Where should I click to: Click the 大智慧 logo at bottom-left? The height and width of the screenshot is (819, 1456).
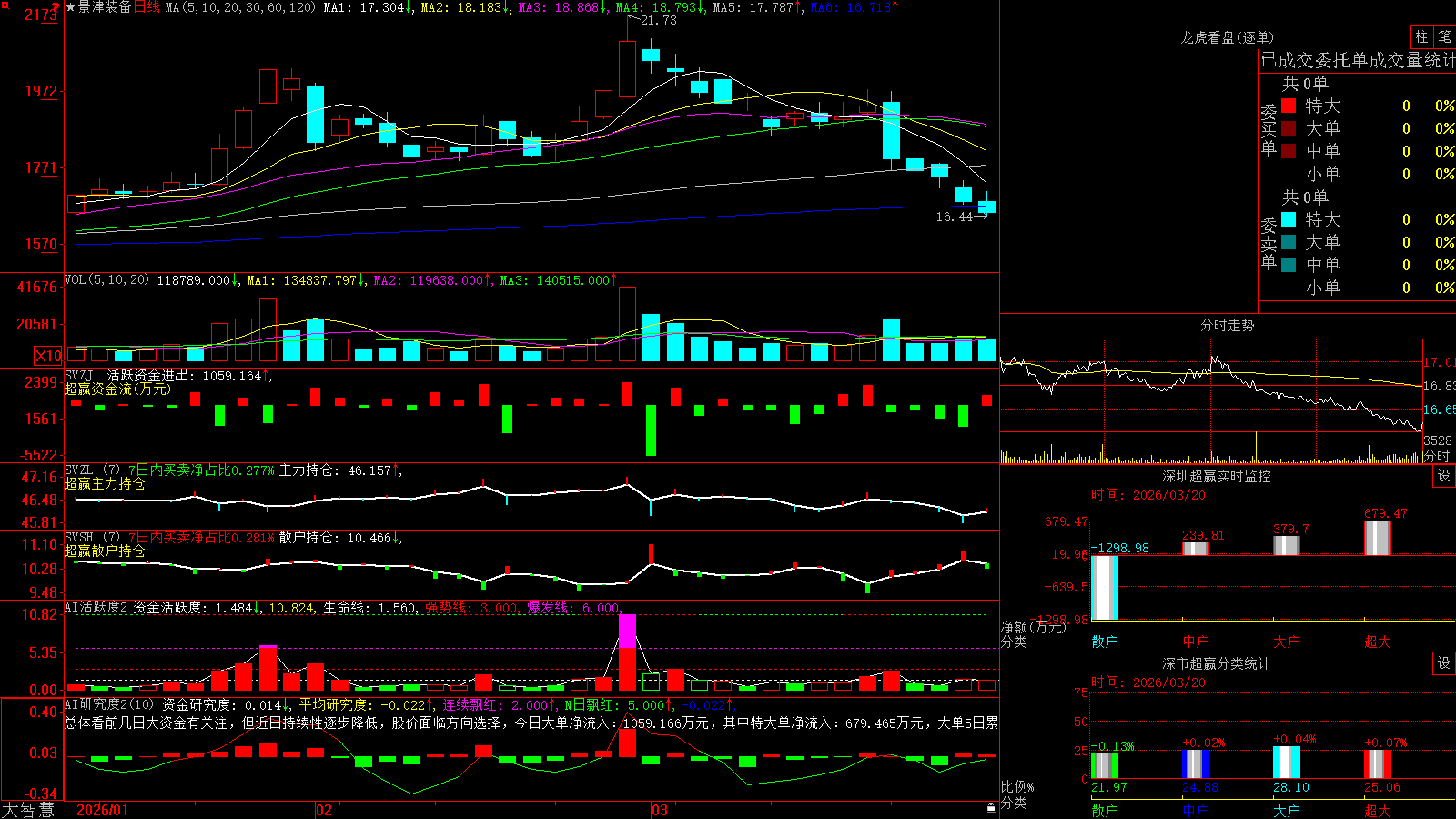(28, 810)
